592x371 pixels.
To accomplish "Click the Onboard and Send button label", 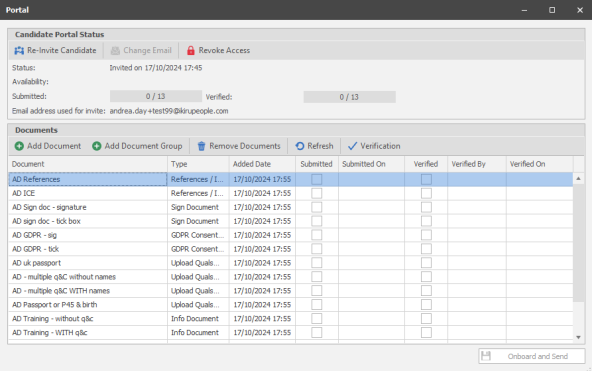I will click(538, 356).
